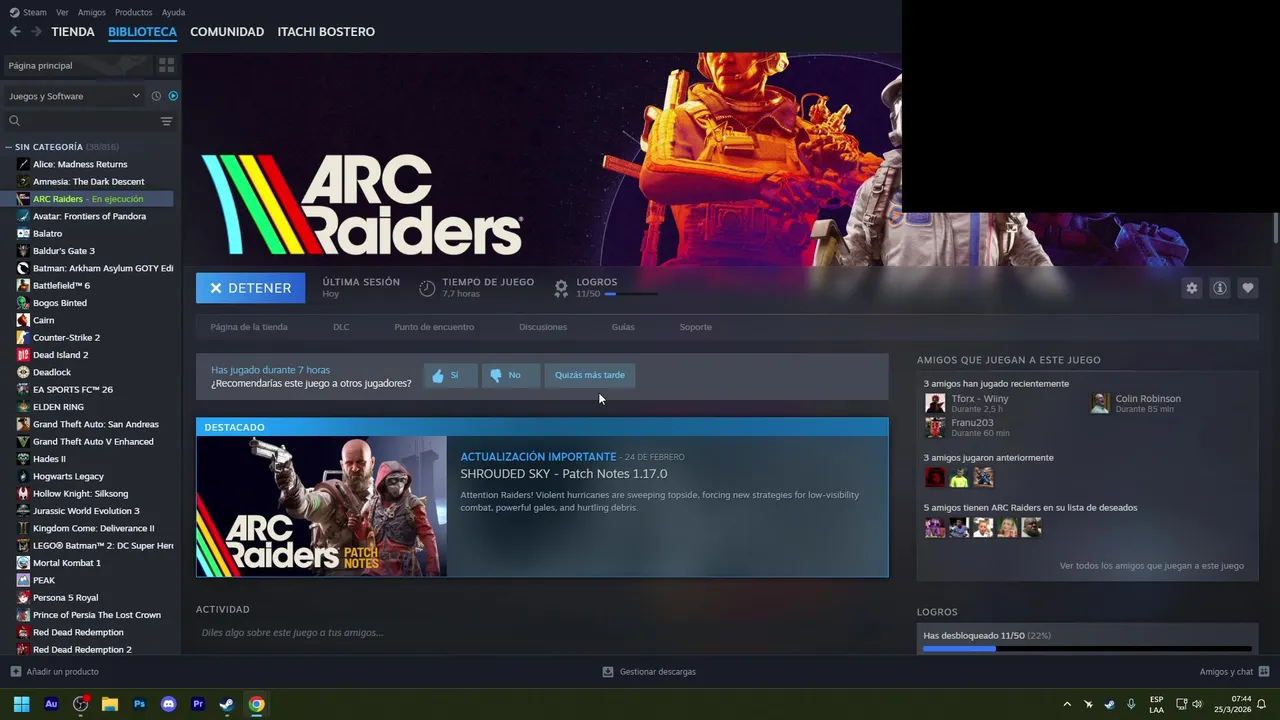Viewport: 1280px width, 720px height.
Task: Open Página de la tienda link
Action: click(249, 327)
